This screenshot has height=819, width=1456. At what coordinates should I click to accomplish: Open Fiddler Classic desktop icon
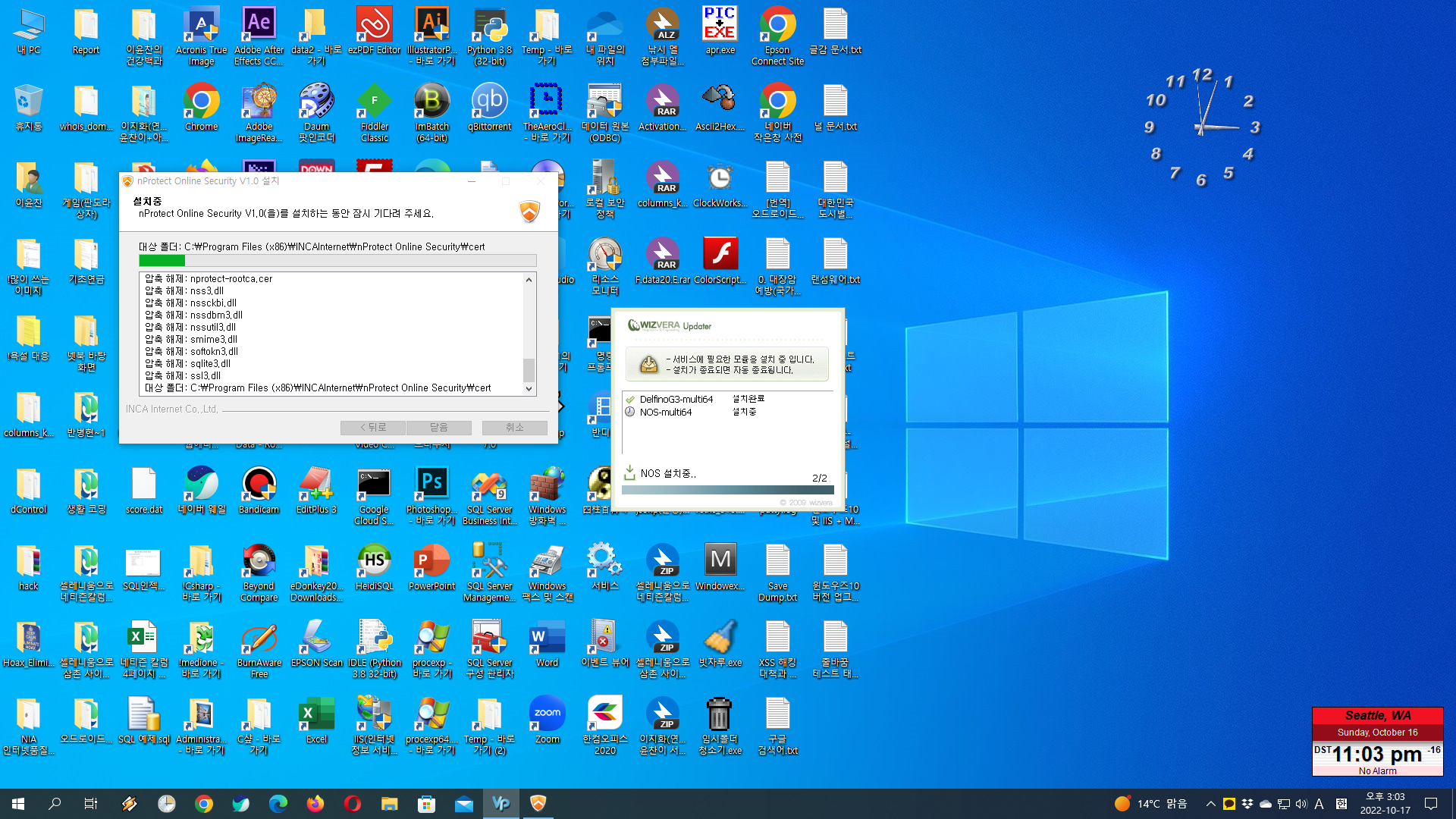click(x=375, y=112)
